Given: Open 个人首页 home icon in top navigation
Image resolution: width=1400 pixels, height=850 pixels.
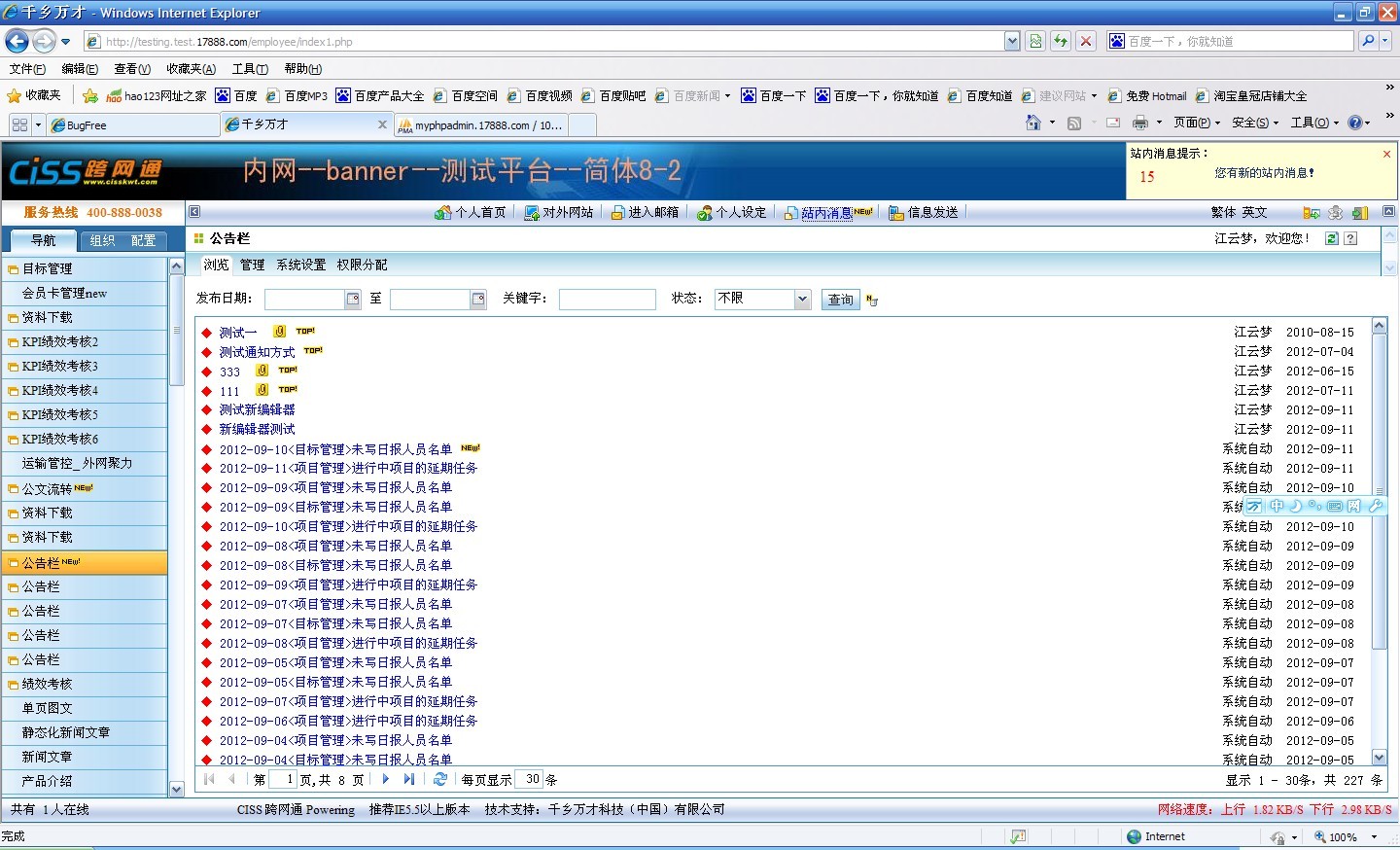Looking at the screenshot, I should pyautogui.click(x=443, y=213).
